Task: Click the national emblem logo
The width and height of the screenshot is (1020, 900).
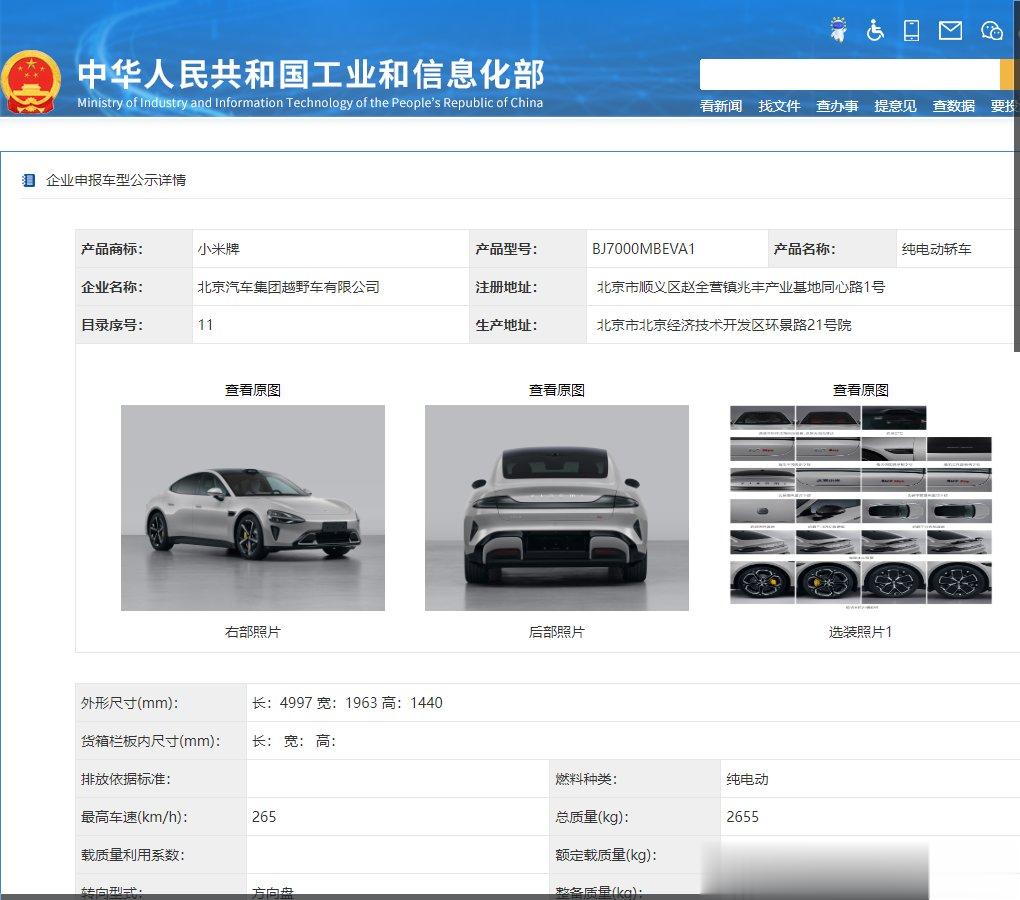Action: click(x=31, y=83)
